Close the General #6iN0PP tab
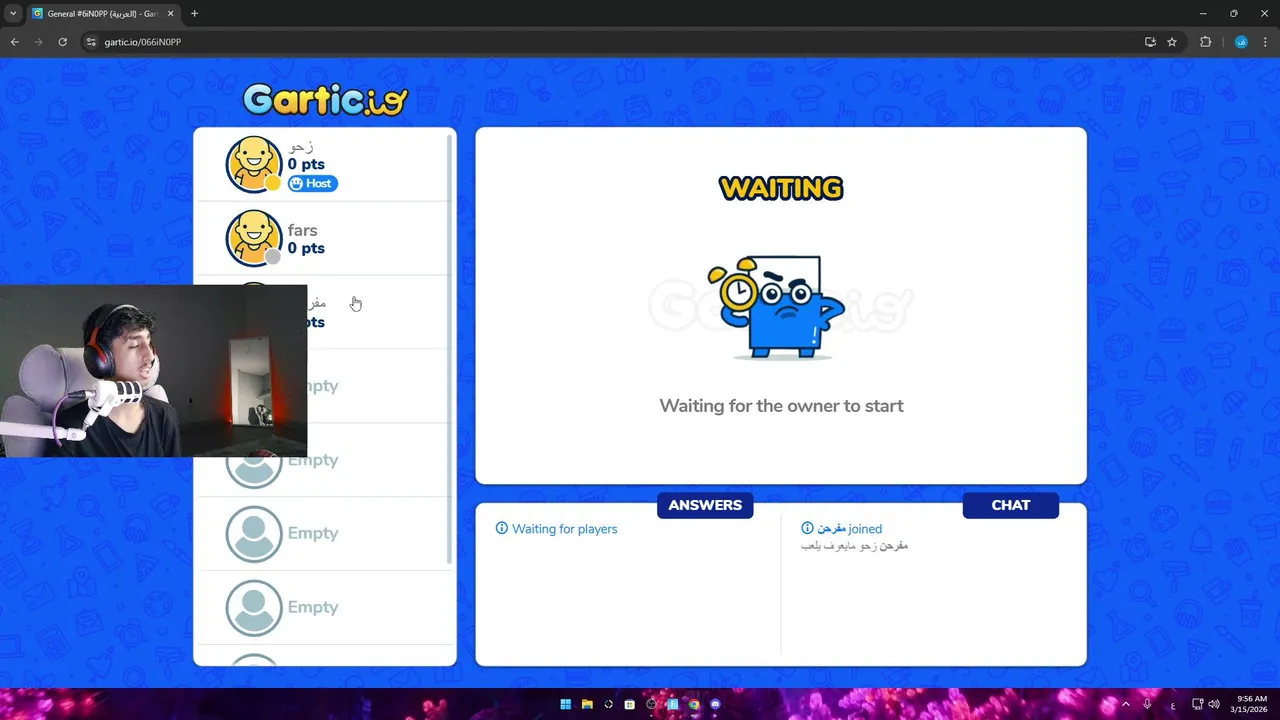This screenshot has height=720, width=1280. 170,14
